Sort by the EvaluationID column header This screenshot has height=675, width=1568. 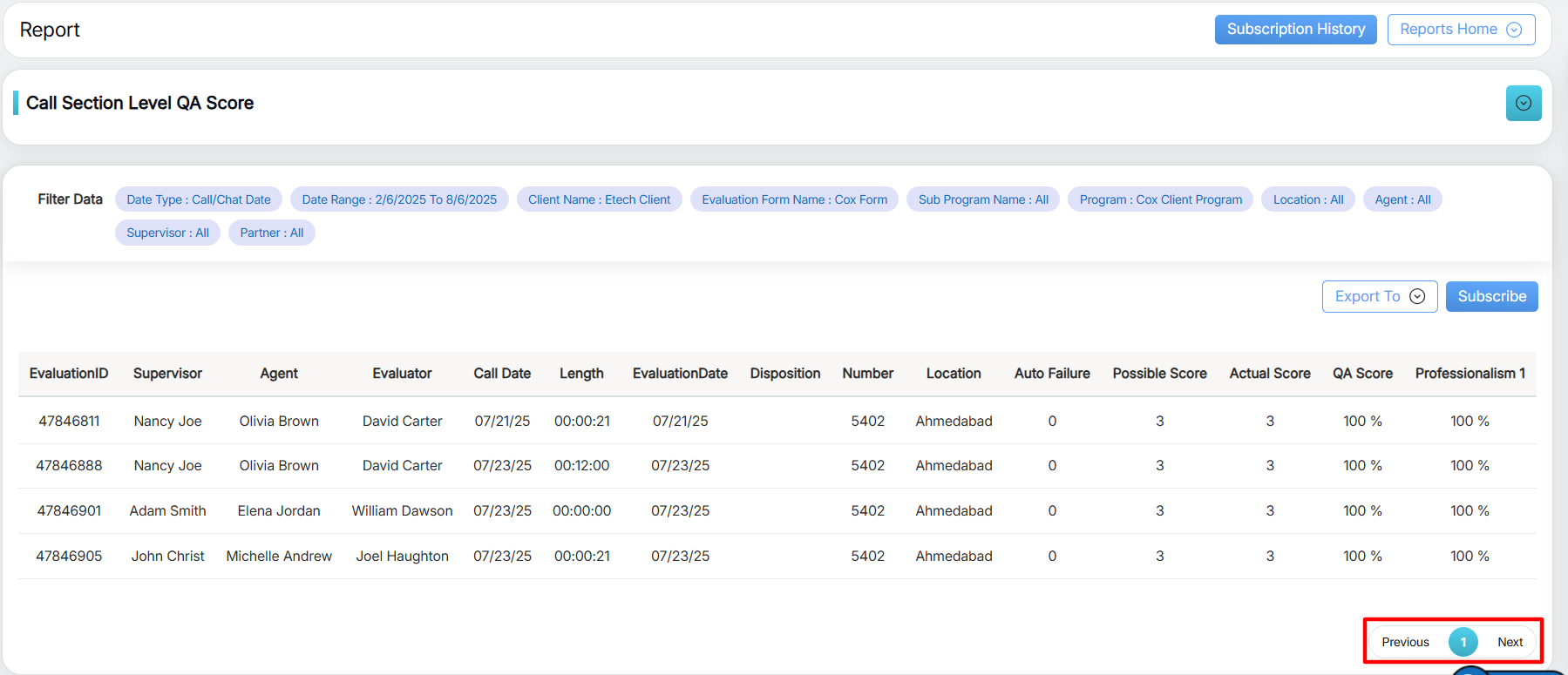pos(69,374)
